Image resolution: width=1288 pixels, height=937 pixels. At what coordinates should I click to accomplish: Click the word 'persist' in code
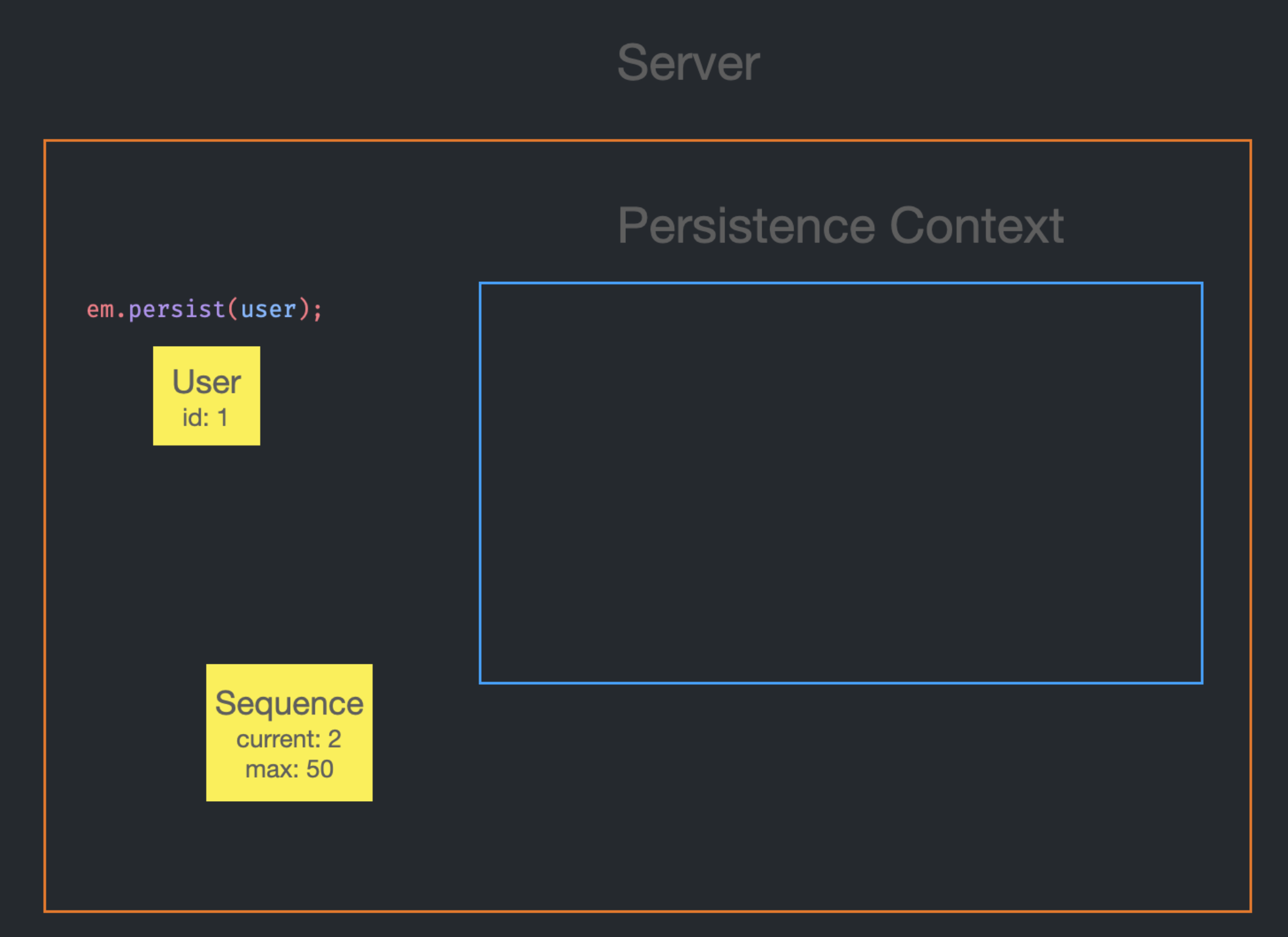176,310
